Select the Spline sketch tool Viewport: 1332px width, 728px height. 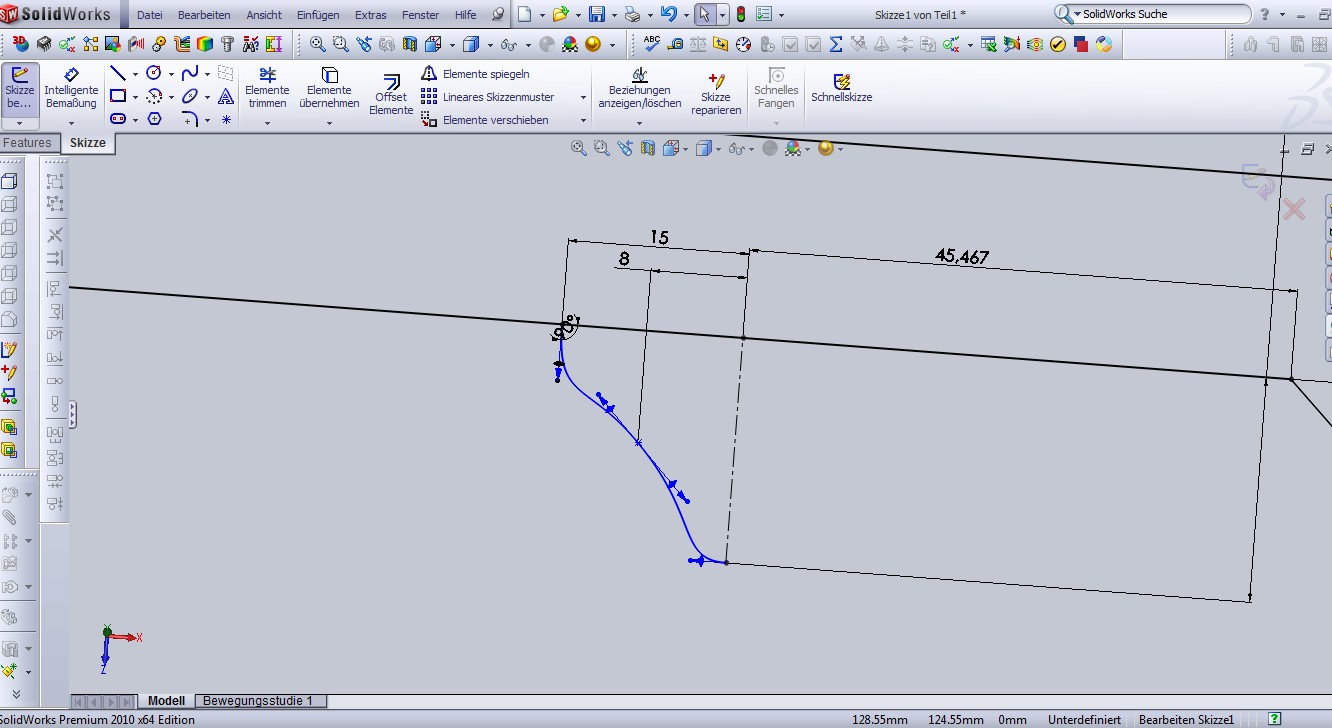tap(189, 74)
